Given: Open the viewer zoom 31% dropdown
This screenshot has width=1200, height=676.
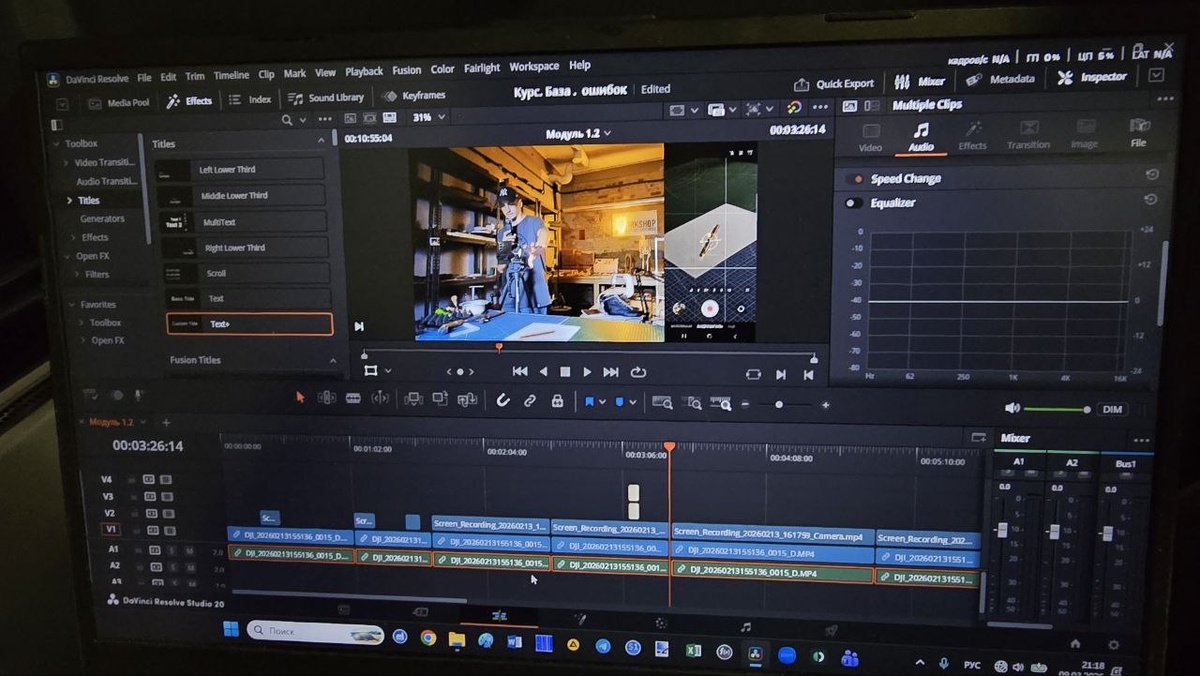Looking at the screenshot, I should pos(430,117).
